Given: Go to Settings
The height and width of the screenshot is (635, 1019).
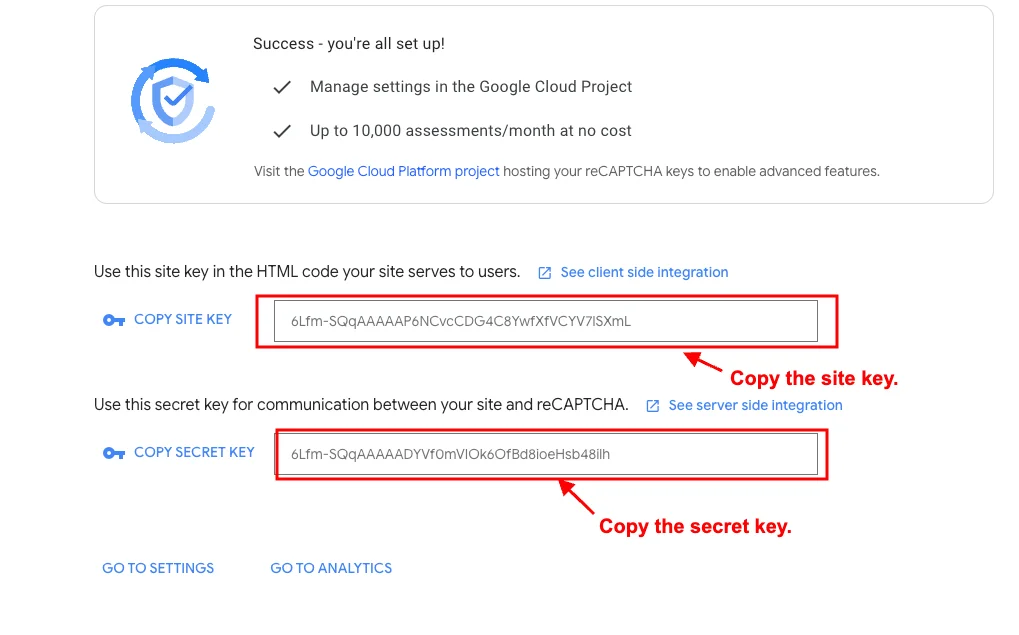Looking at the screenshot, I should click(158, 568).
